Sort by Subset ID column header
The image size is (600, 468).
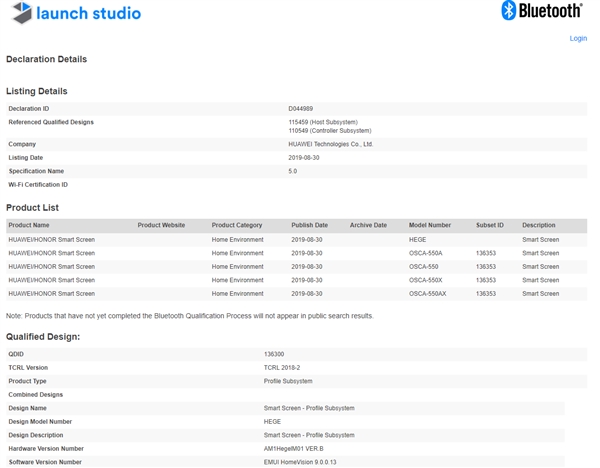(x=490, y=225)
